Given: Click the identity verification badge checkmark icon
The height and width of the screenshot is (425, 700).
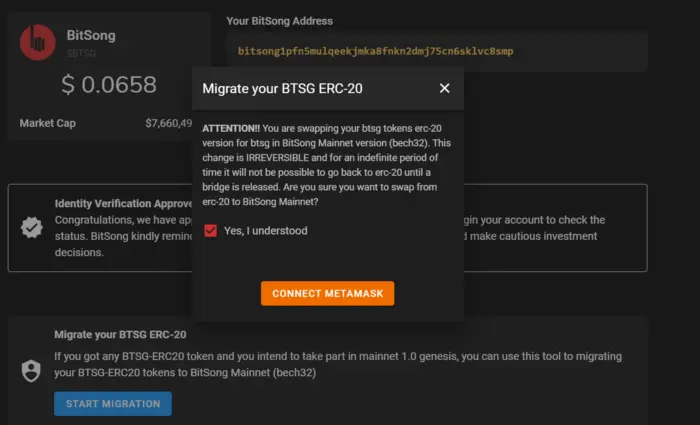Looking at the screenshot, I should [32, 228].
